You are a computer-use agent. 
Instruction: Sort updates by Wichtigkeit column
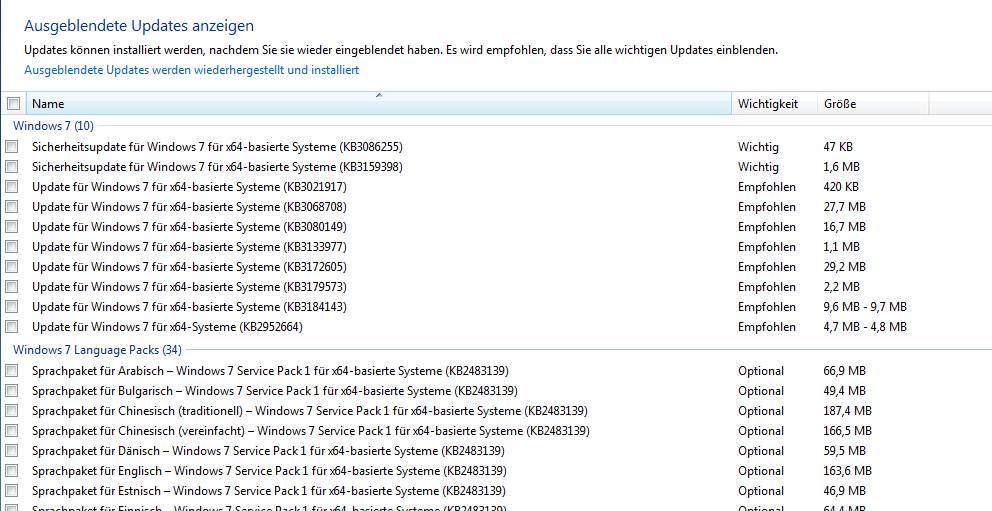tap(768, 104)
